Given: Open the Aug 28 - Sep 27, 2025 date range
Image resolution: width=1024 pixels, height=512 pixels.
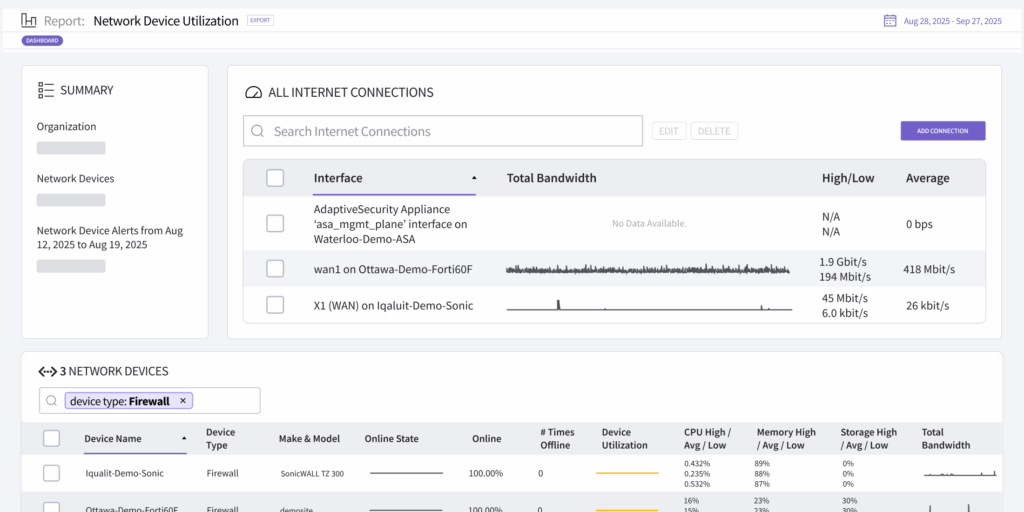Looking at the screenshot, I should tap(952, 21).
